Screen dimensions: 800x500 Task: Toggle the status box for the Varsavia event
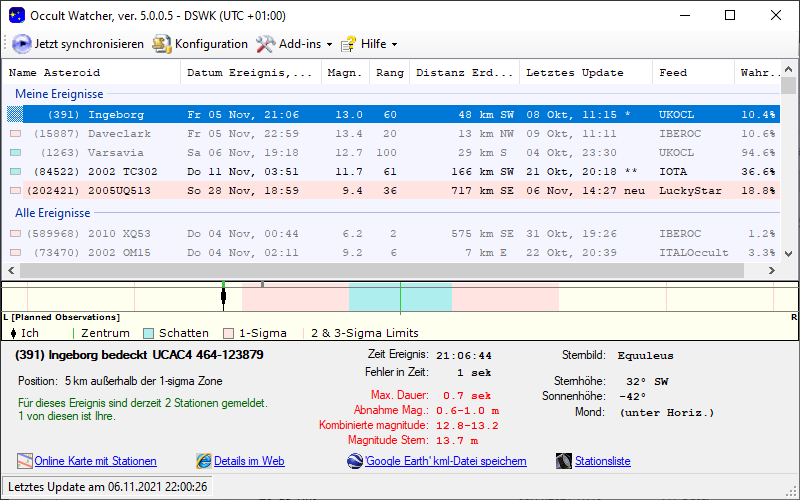(x=15, y=153)
